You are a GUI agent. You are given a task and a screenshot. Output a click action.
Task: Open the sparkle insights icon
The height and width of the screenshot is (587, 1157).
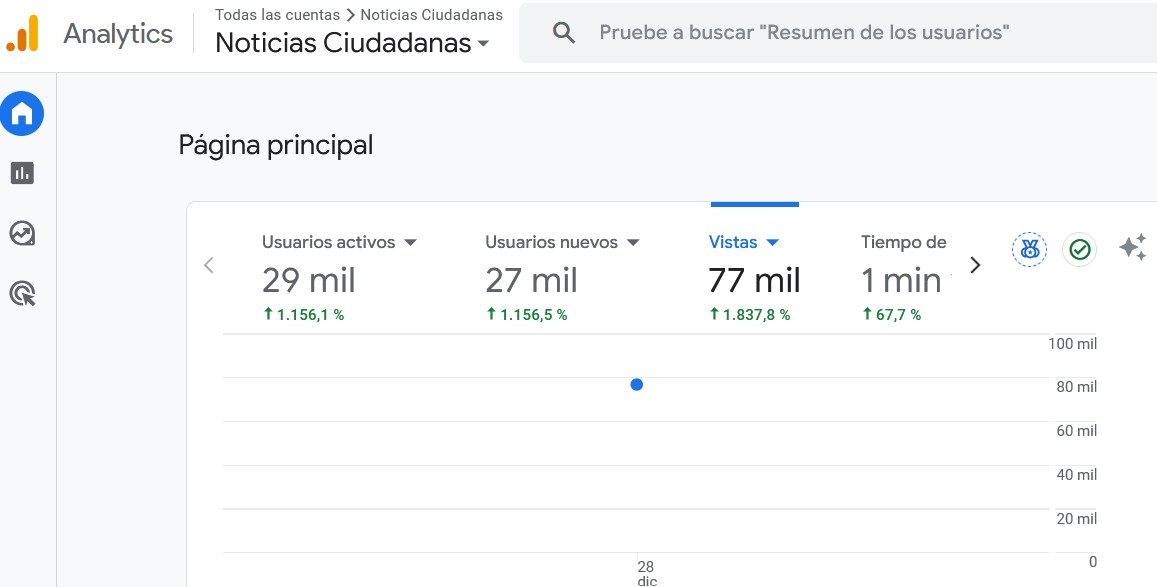point(1132,248)
